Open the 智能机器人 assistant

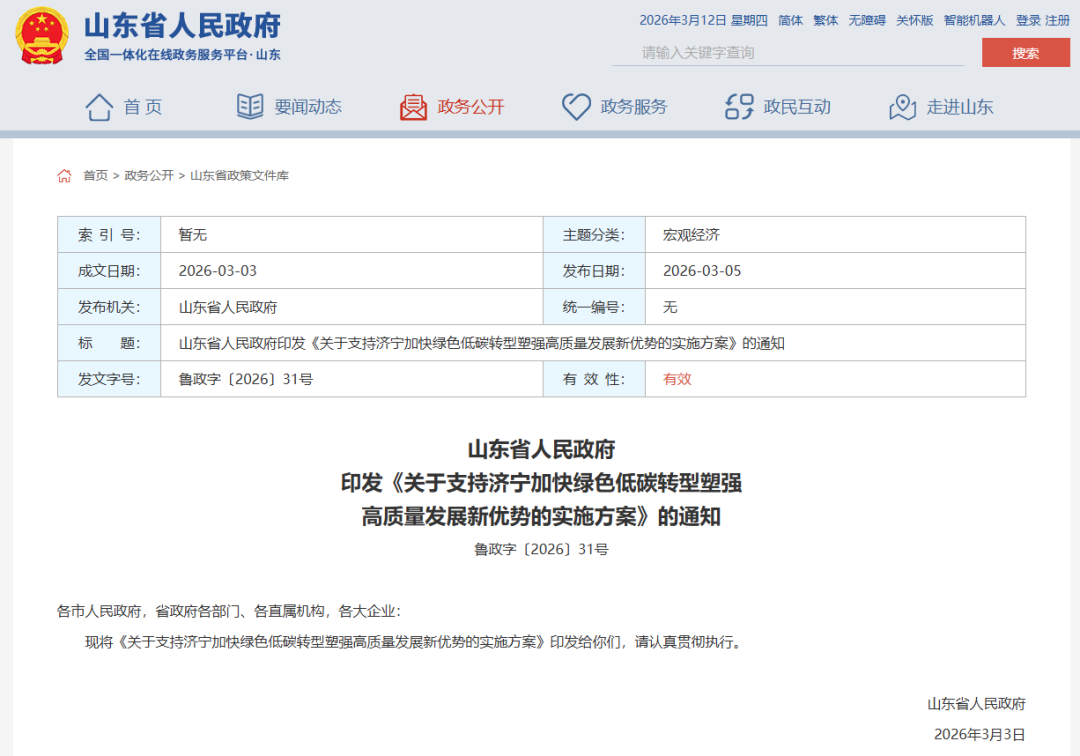974,20
